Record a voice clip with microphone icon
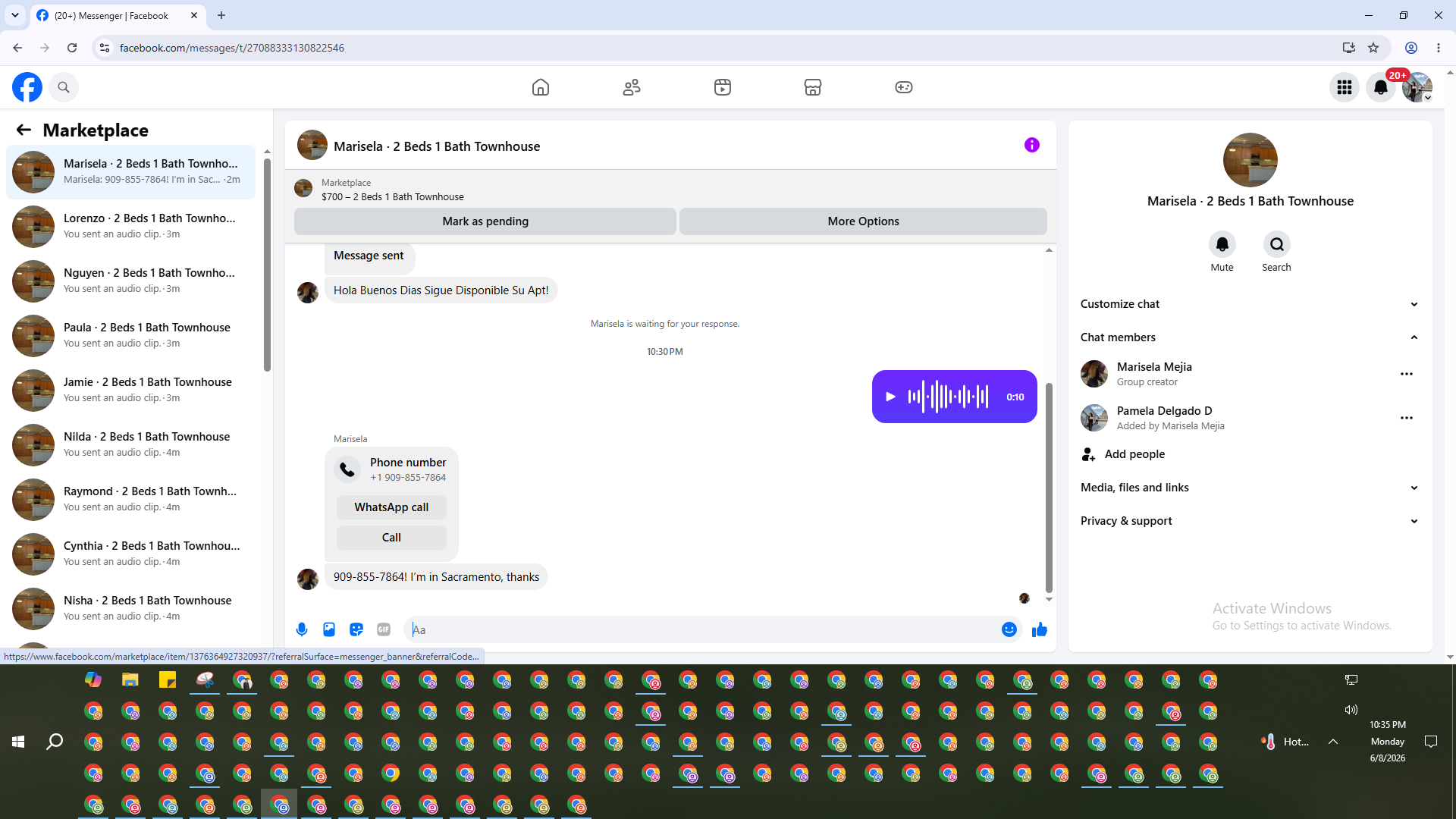Viewport: 1456px width, 819px height. click(x=302, y=629)
